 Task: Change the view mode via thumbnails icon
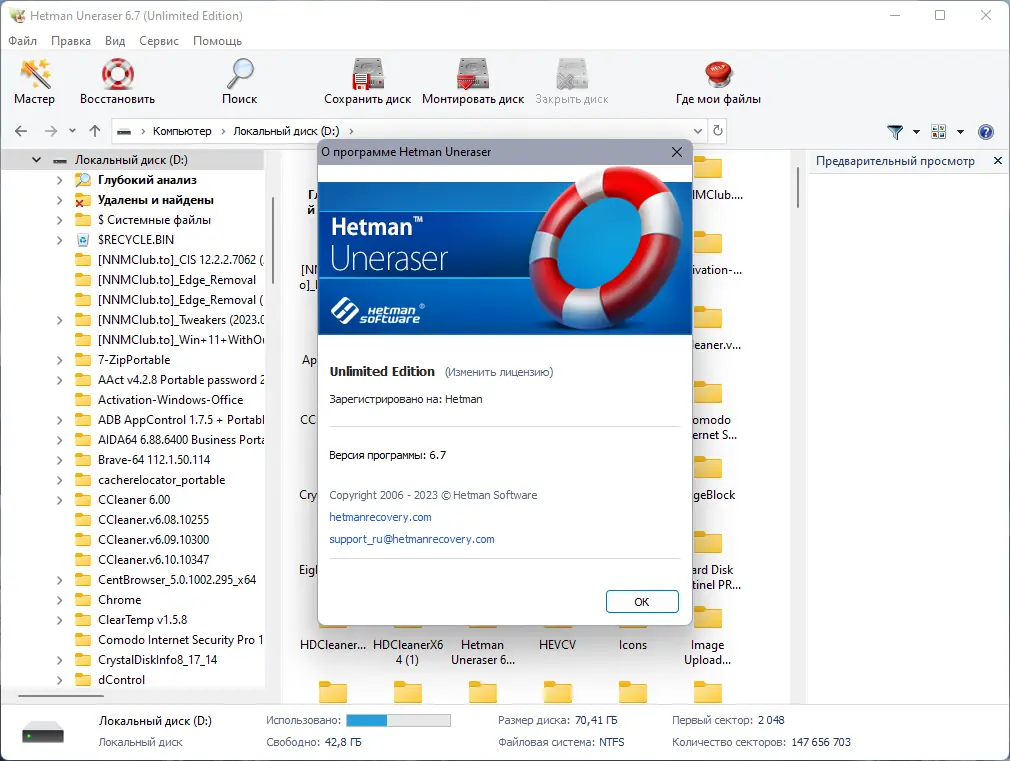938,131
